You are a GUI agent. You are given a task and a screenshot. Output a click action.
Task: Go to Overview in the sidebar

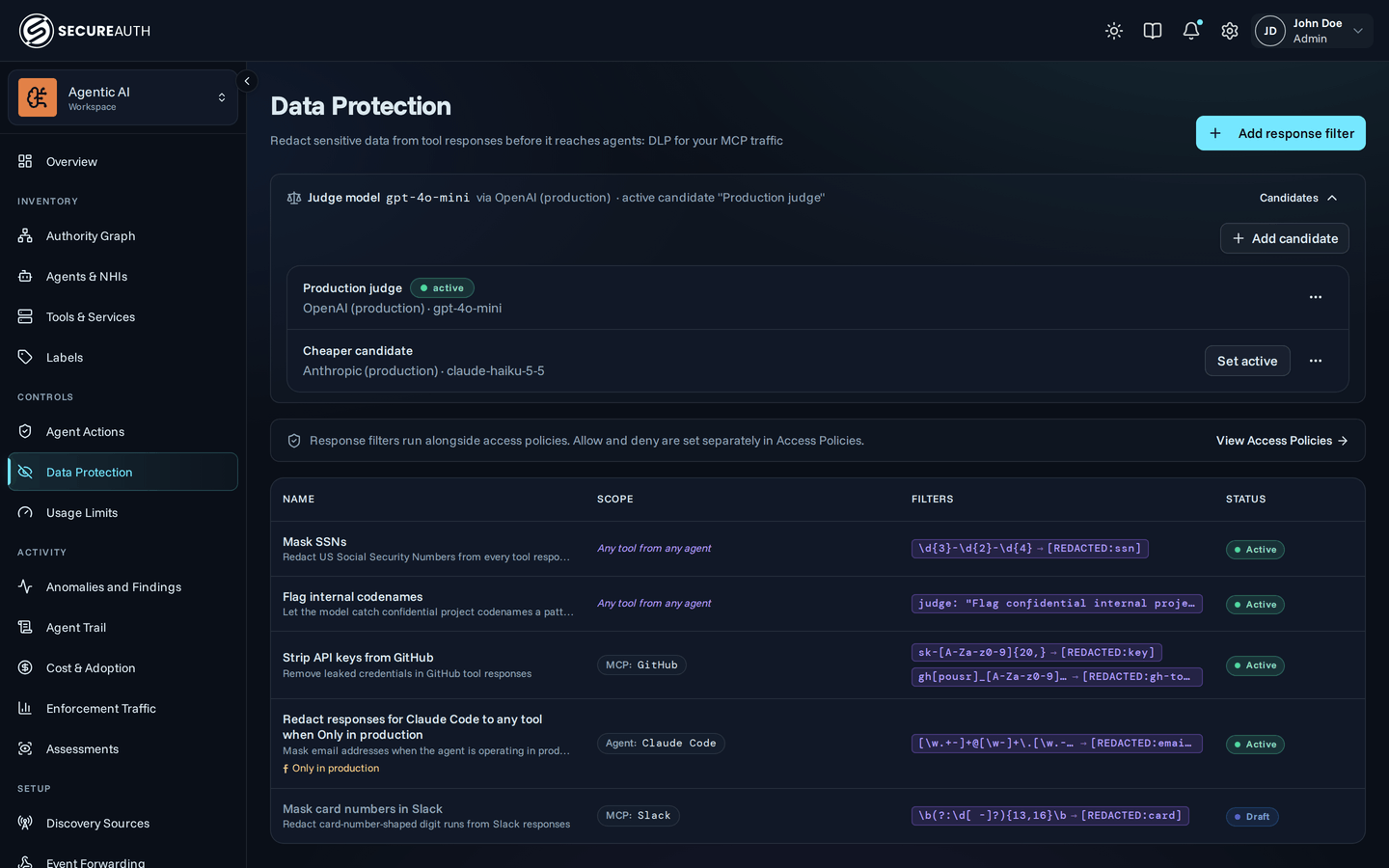pyautogui.click(x=123, y=161)
